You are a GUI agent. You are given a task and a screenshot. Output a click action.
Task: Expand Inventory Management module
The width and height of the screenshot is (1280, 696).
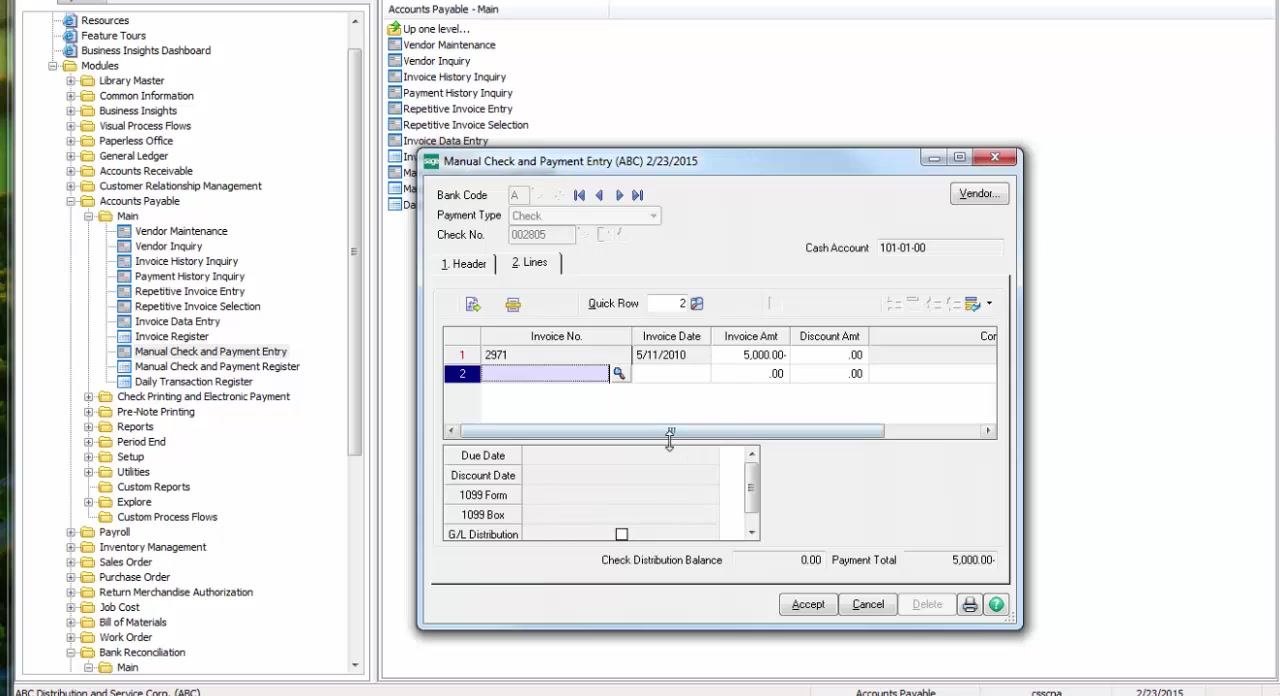(x=71, y=547)
